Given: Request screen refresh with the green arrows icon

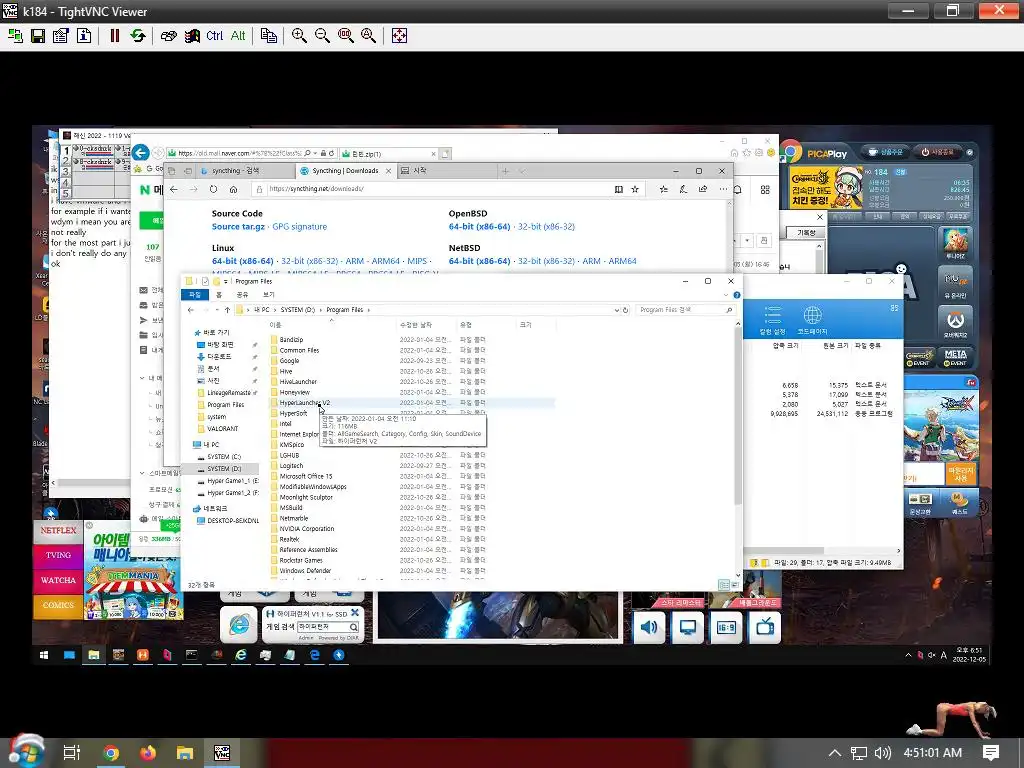Looking at the screenshot, I should click(x=138, y=36).
